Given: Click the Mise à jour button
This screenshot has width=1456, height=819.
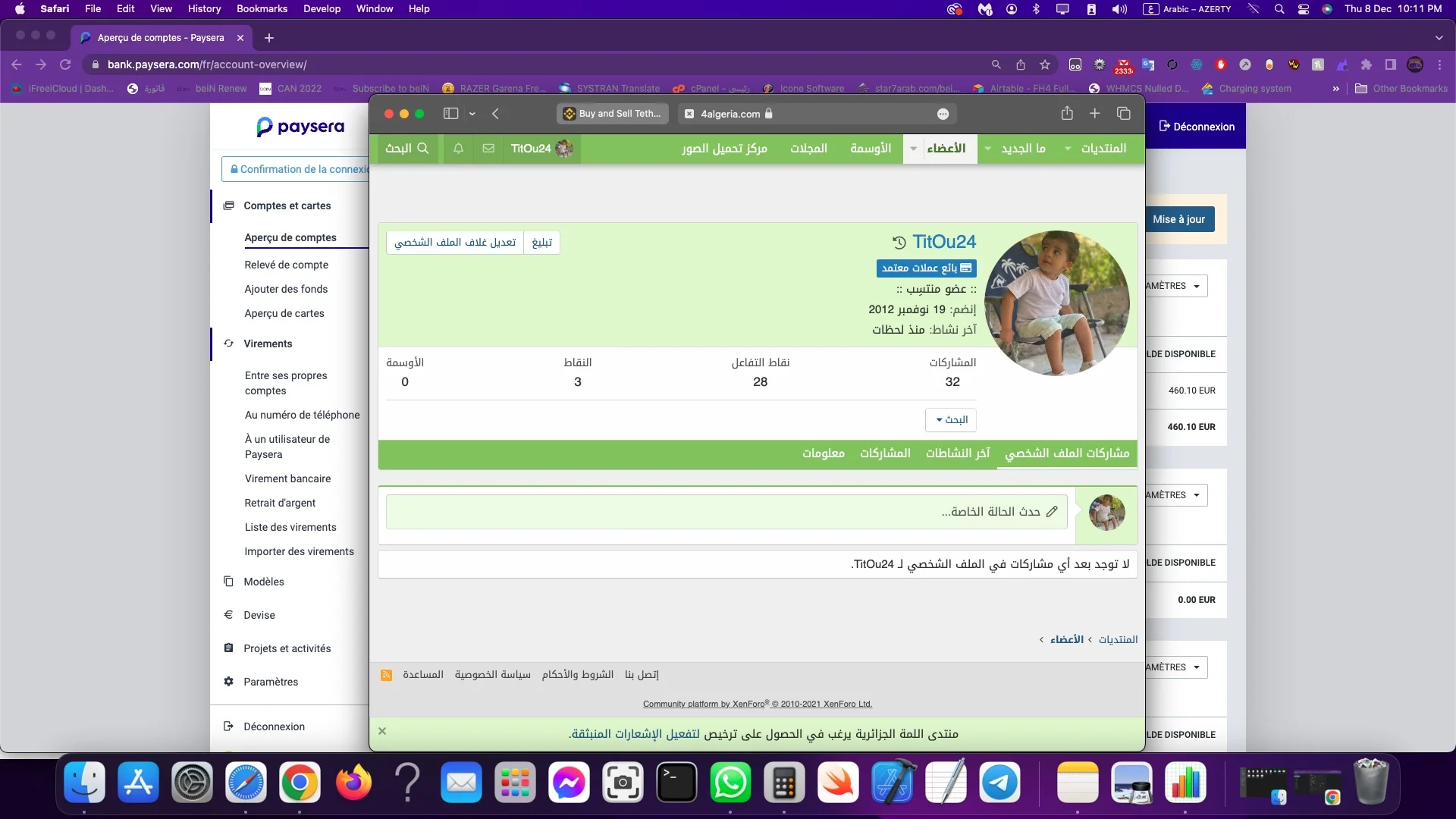Looking at the screenshot, I should coord(1178,220).
